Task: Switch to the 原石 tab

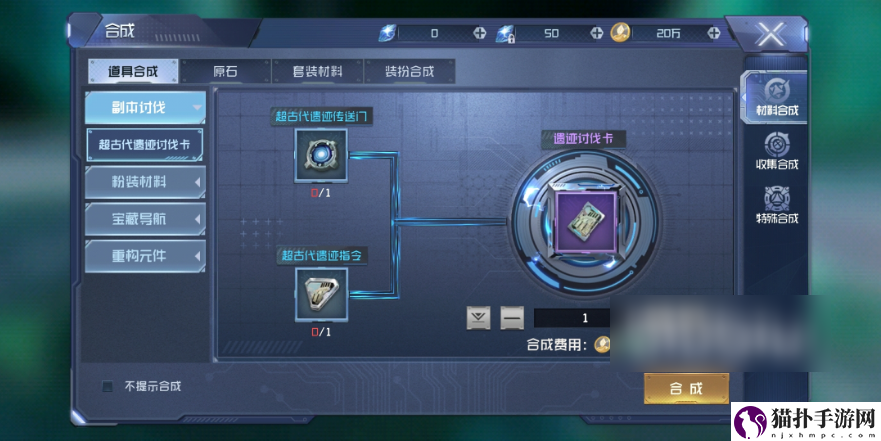Action: (225, 71)
